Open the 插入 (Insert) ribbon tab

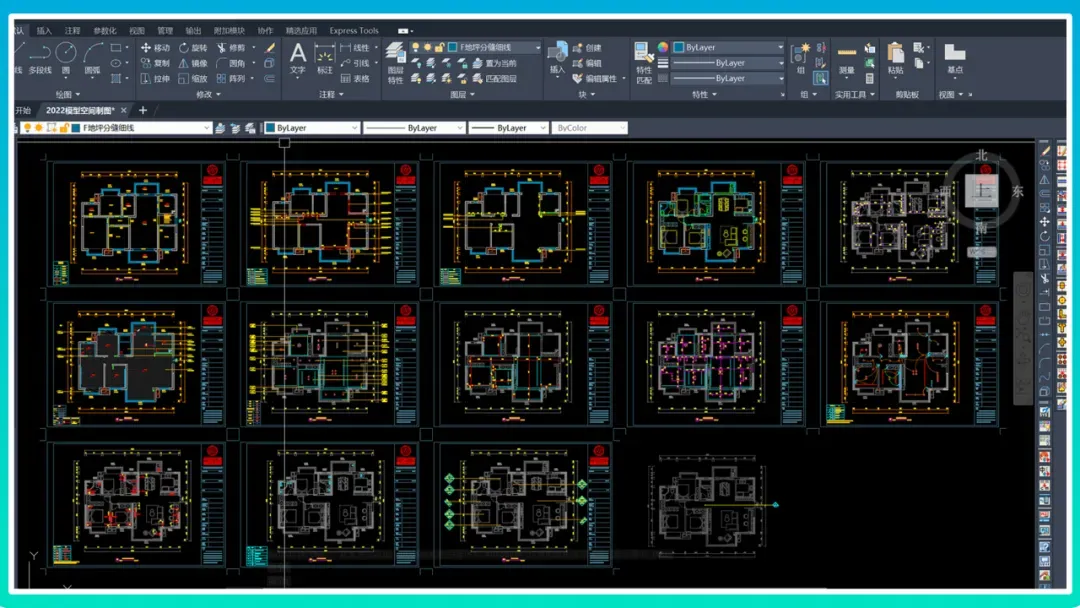tap(44, 30)
